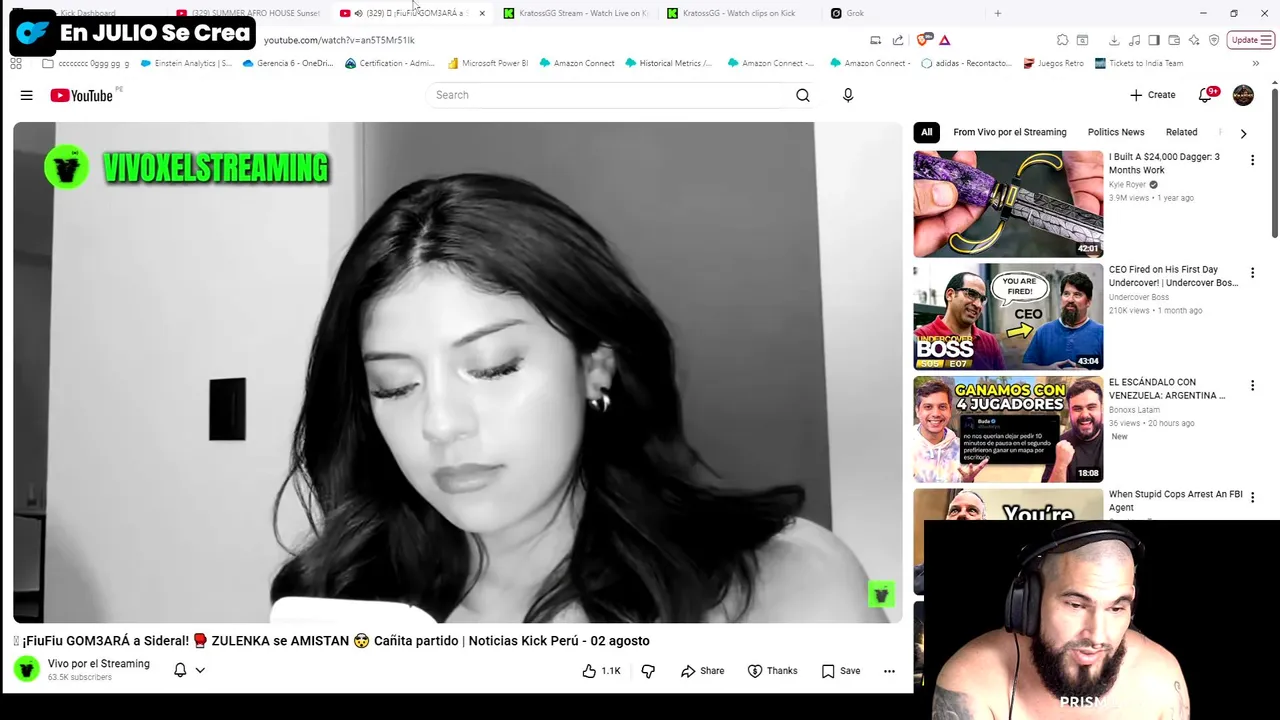The width and height of the screenshot is (1280, 720).
Task: Open Brave VPN shield icon
Action: [x=1214, y=40]
